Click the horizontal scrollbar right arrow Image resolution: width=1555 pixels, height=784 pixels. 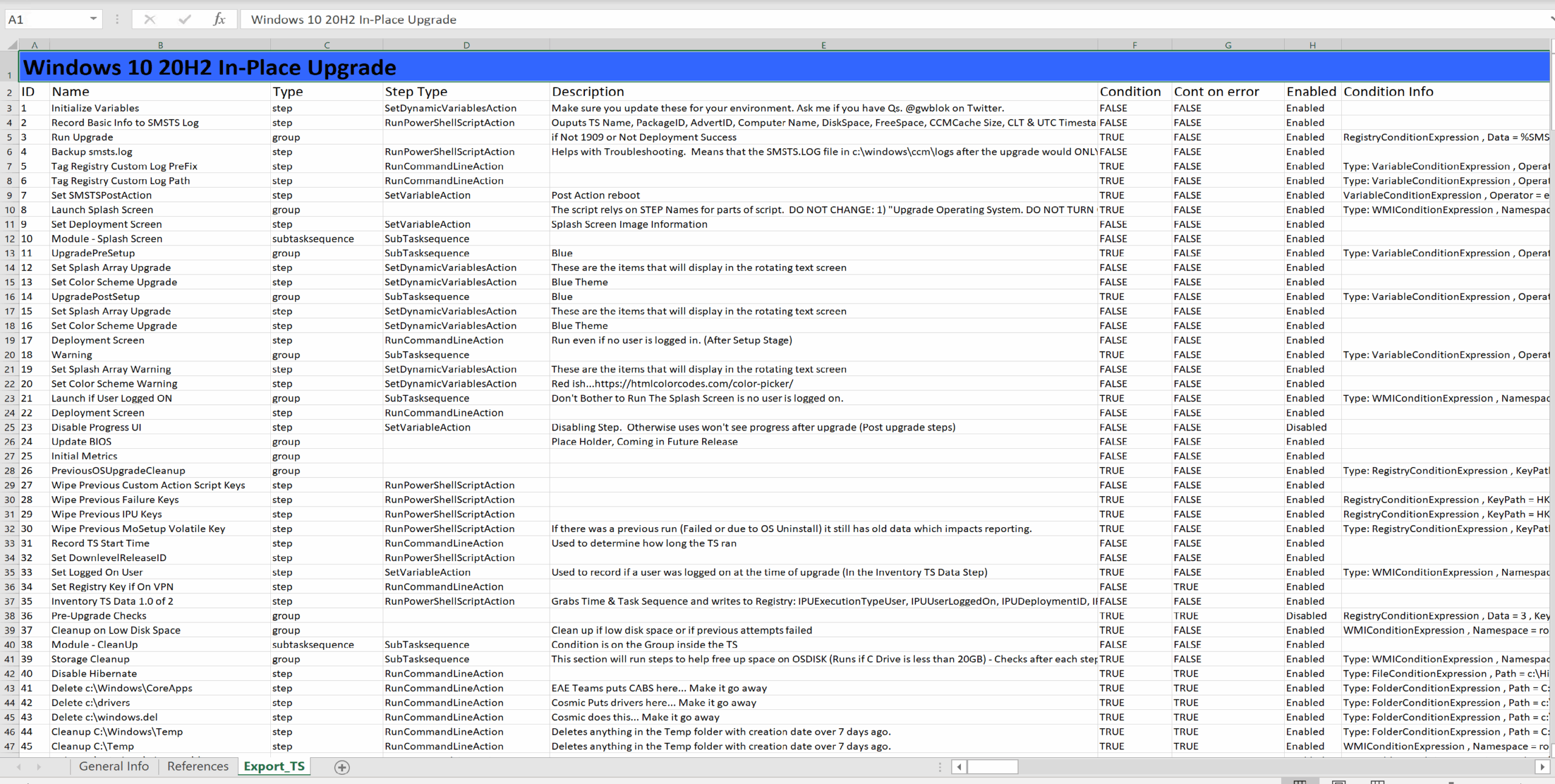point(1542,767)
